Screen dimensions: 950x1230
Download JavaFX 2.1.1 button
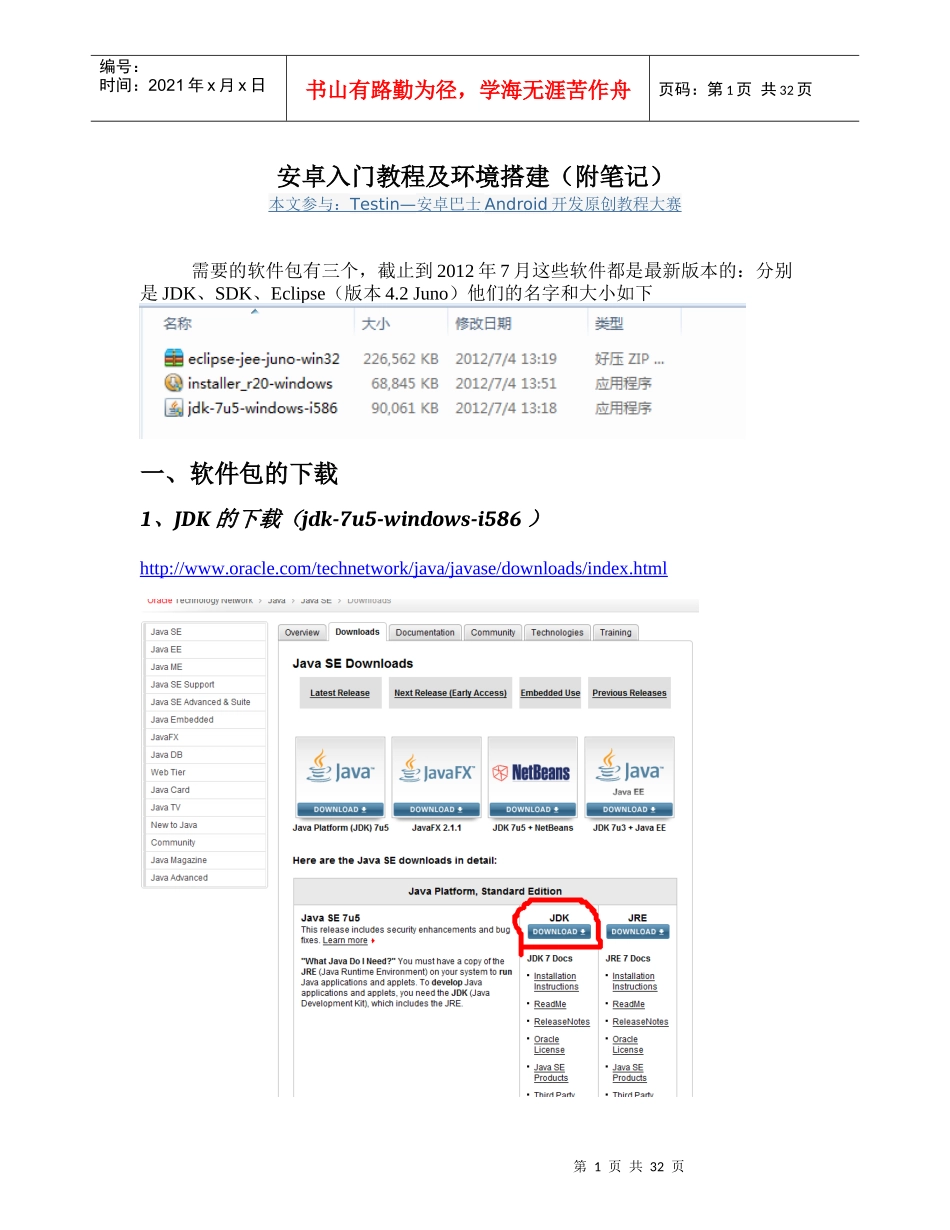coord(436,809)
